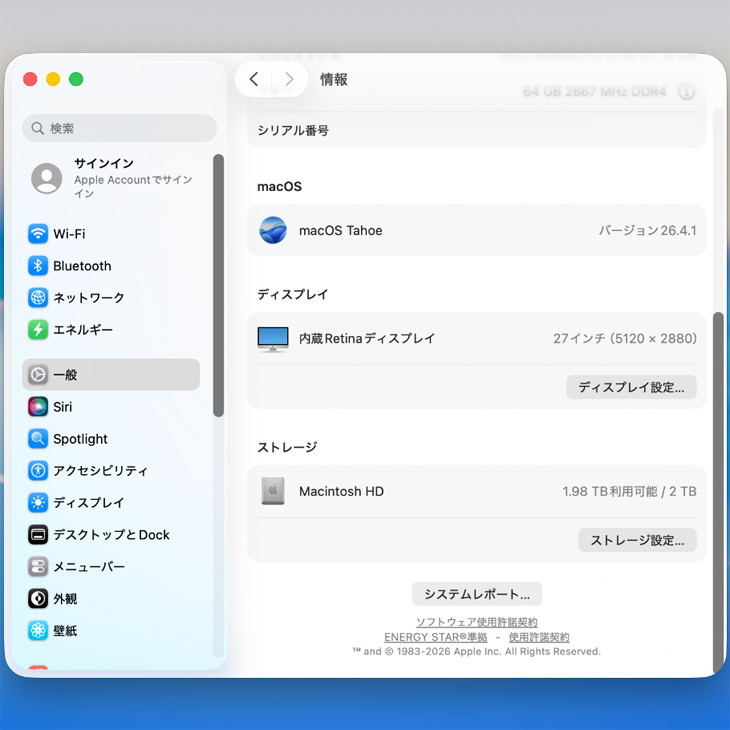The image size is (730, 730).
Task: Open the アクセシビリティ icon
Action: point(38,471)
